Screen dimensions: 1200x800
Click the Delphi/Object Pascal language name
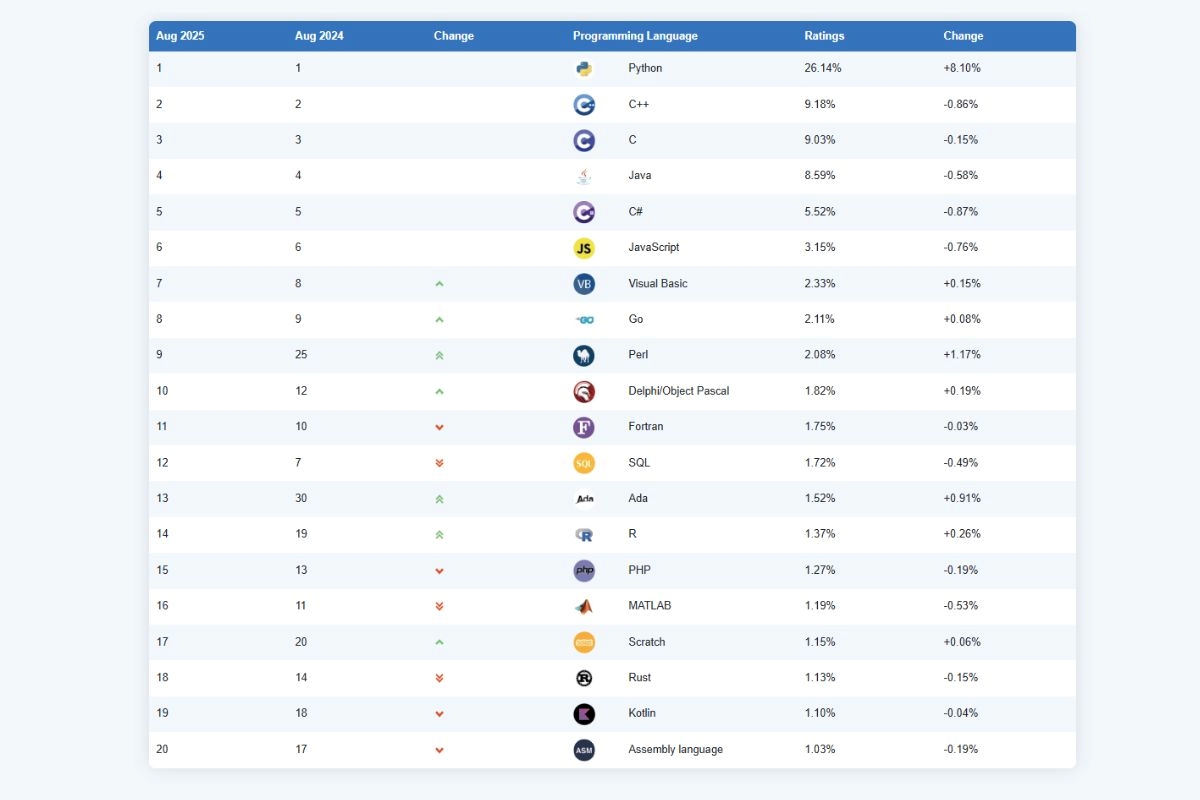pos(678,391)
